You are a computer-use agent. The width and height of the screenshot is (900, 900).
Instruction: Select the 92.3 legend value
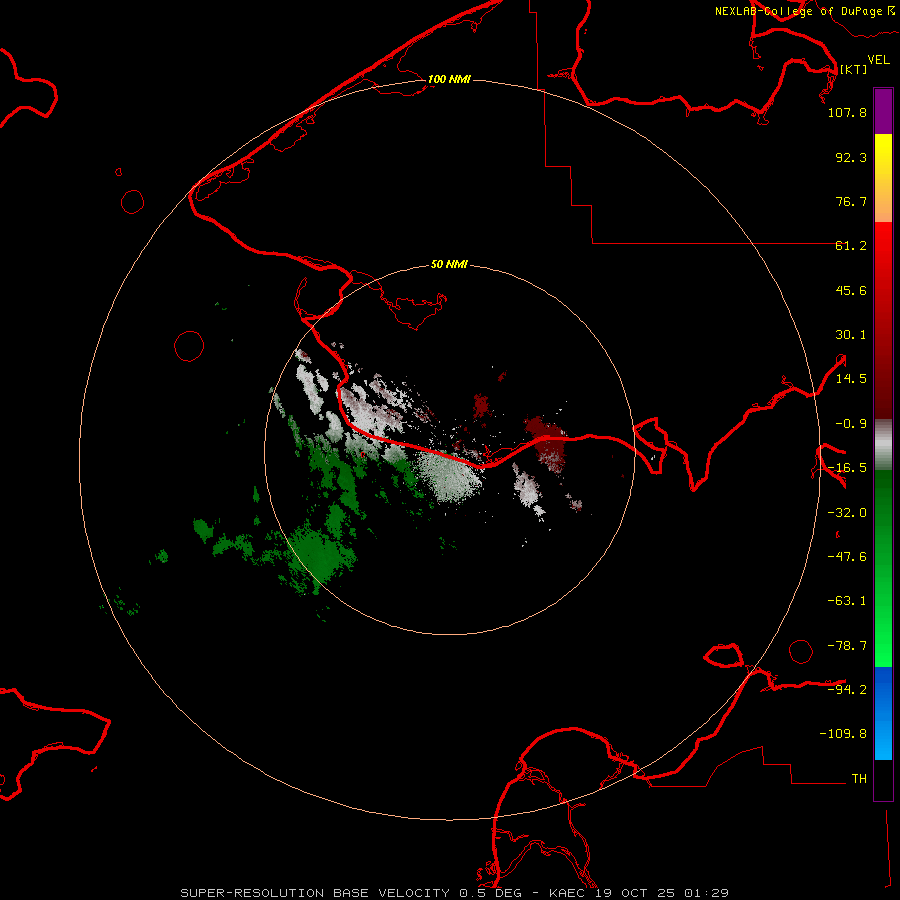(x=851, y=157)
